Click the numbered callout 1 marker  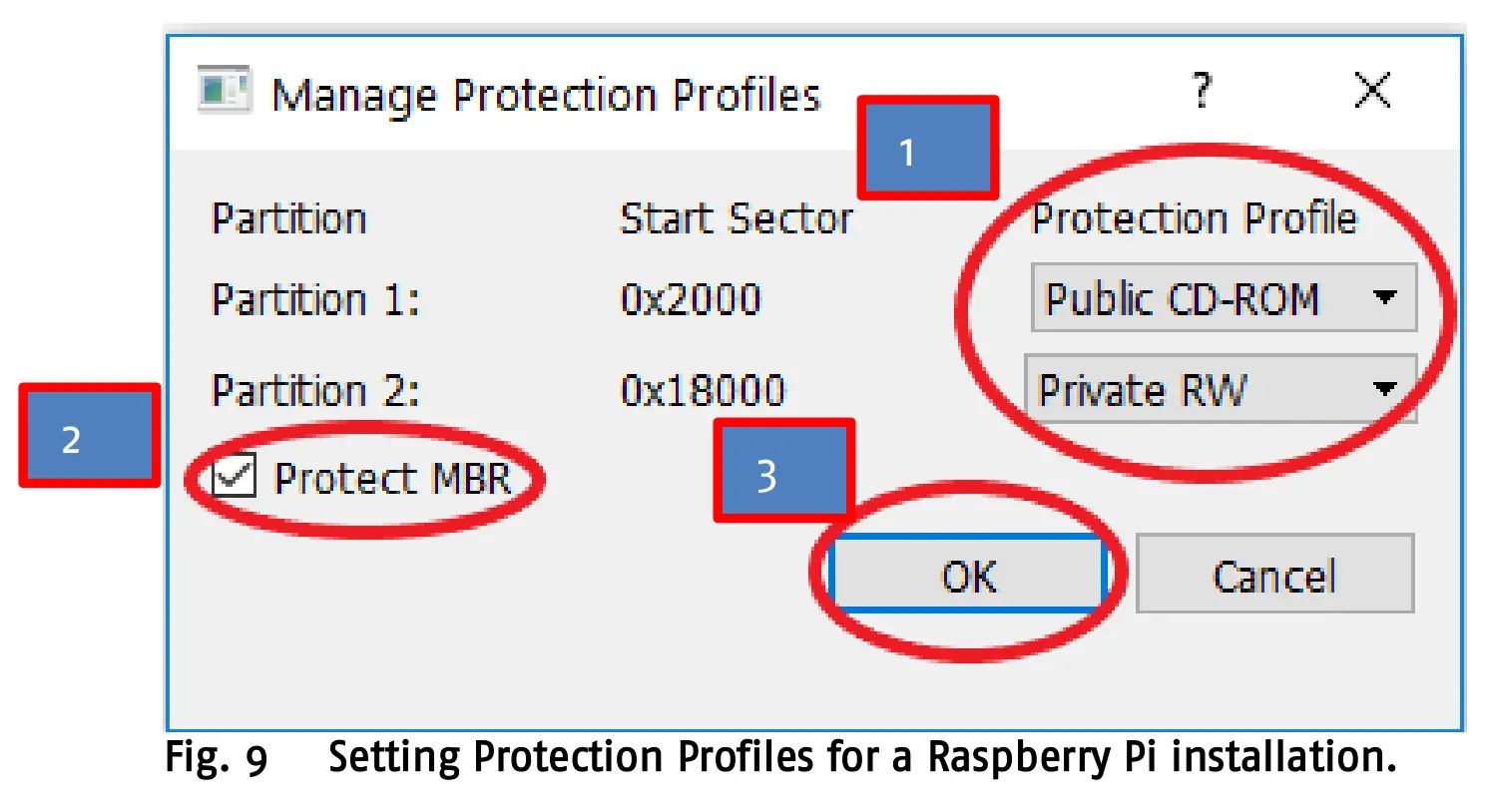(926, 148)
